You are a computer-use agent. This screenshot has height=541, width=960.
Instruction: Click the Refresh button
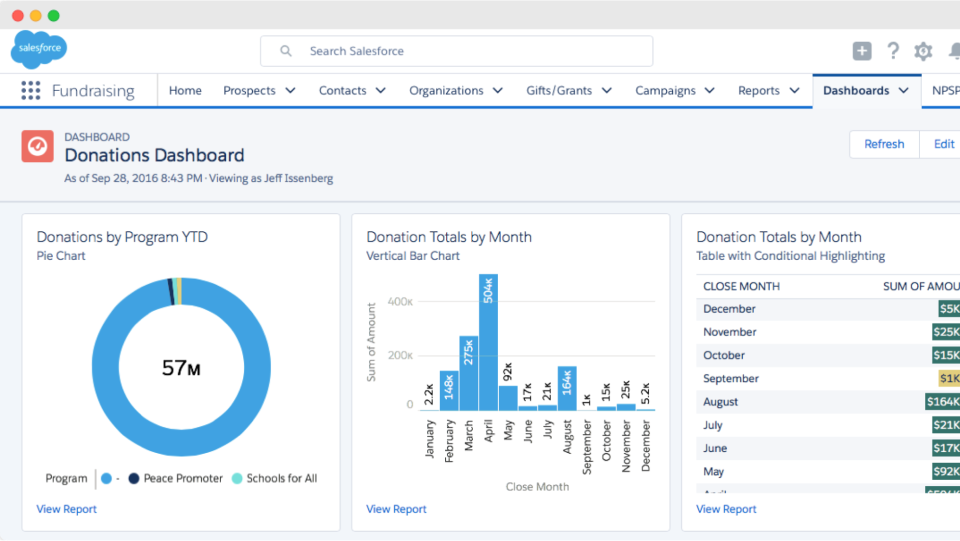click(884, 144)
